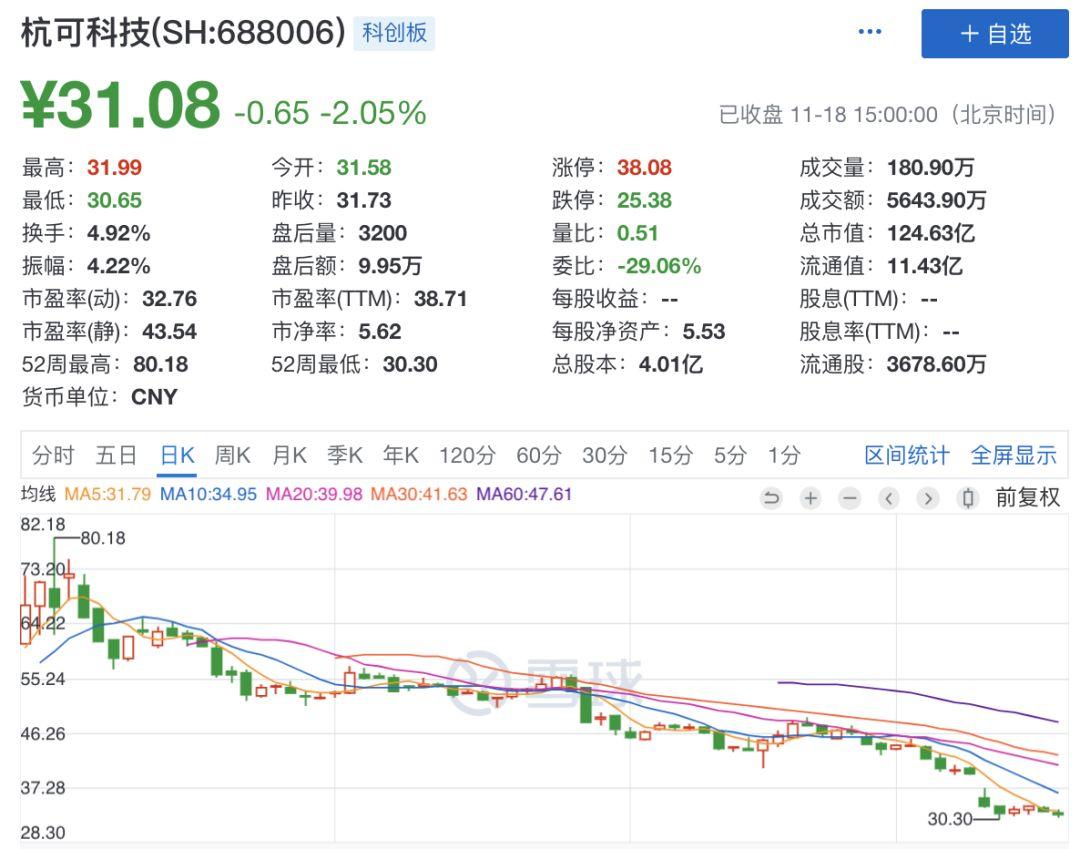
Task: Click the stock title 杭可科技(SH:688006)
Action: point(183,32)
